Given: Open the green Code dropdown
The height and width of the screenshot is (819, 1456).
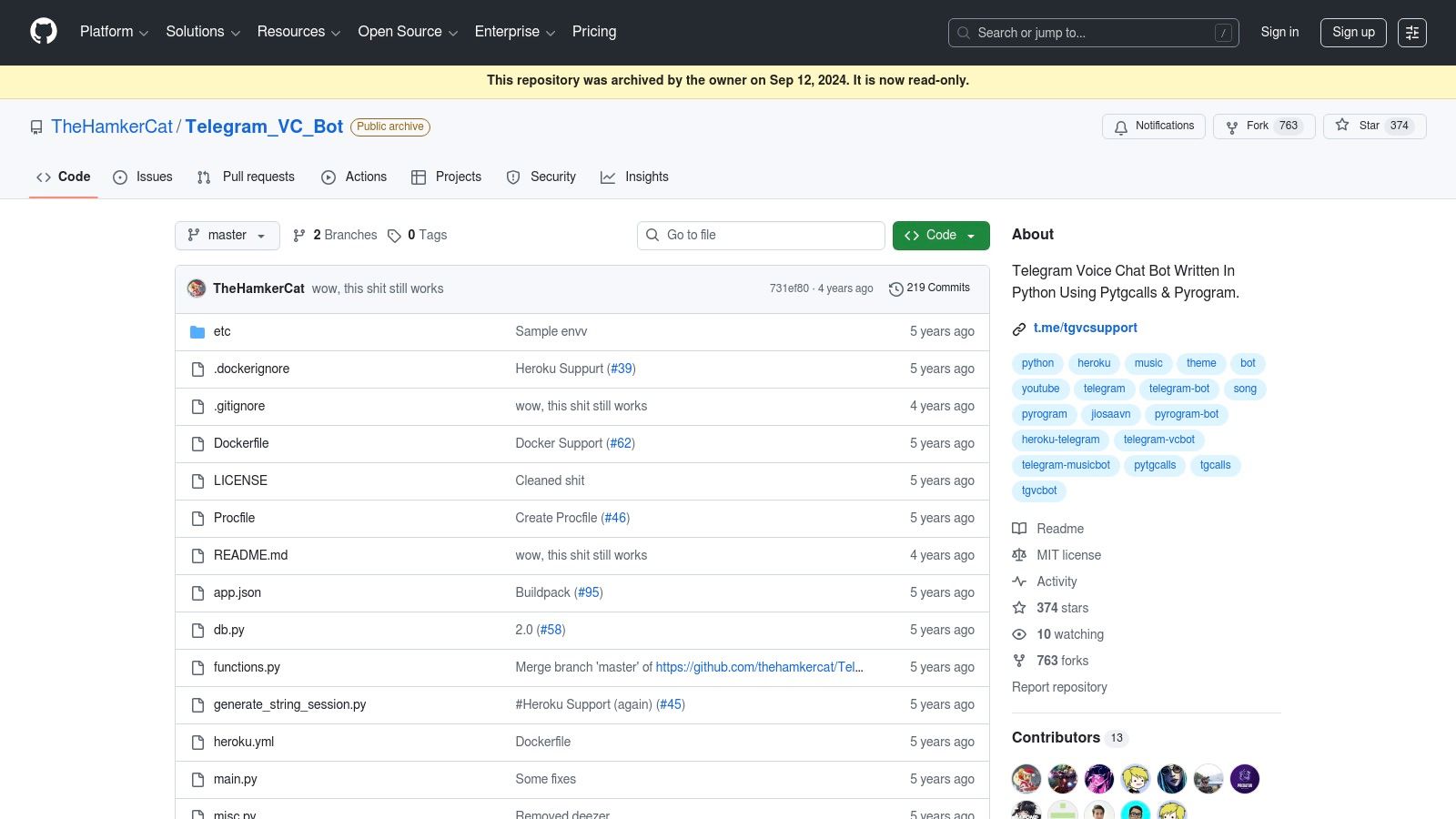Looking at the screenshot, I should [x=941, y=236].
